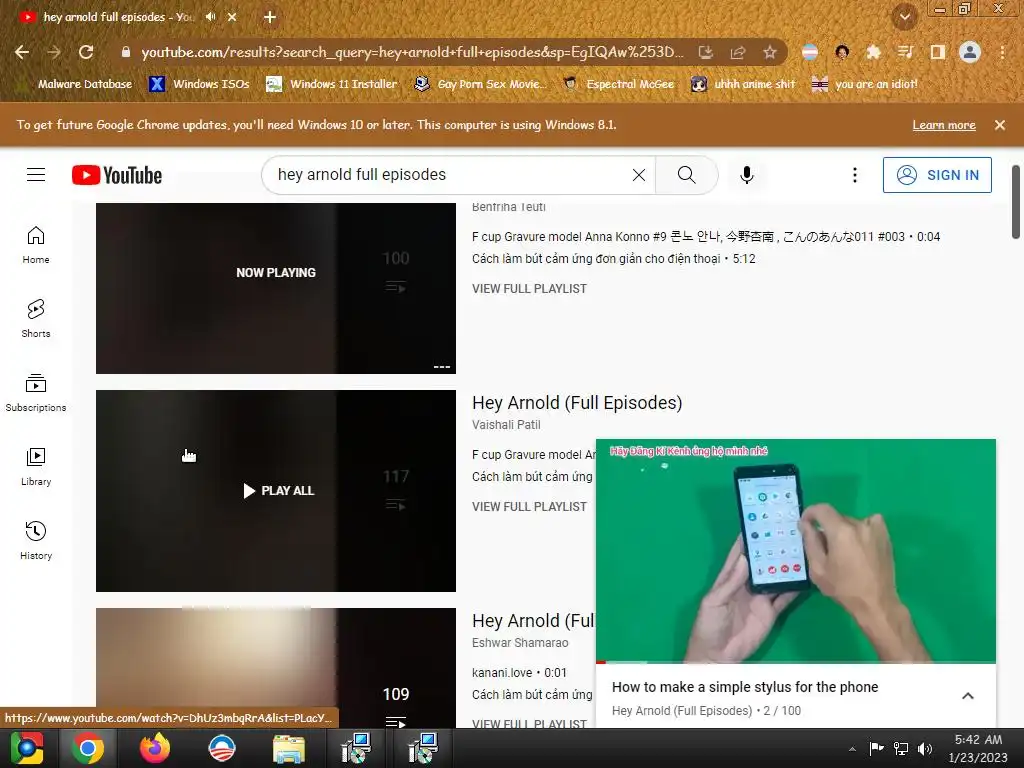This screenshot has height=768, width=1024.
Task: Click the address bar URL
Action: [412, 52]
